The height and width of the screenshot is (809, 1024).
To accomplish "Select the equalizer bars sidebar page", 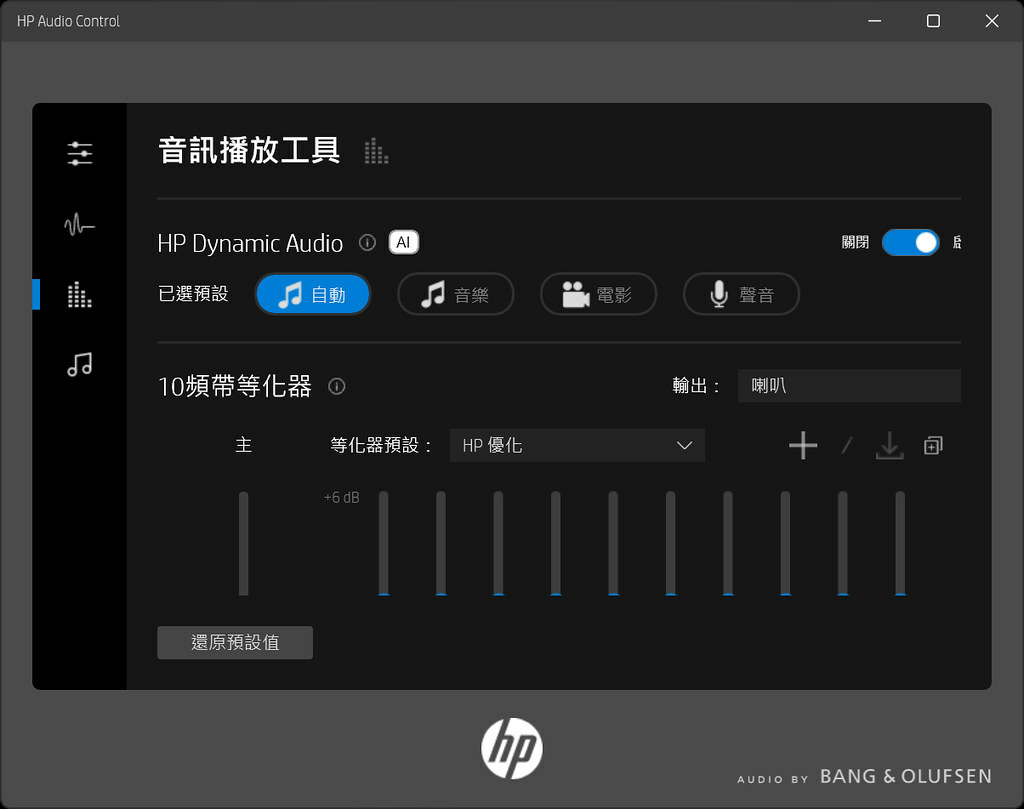I will pyautogui.click(x=80, y=294).
